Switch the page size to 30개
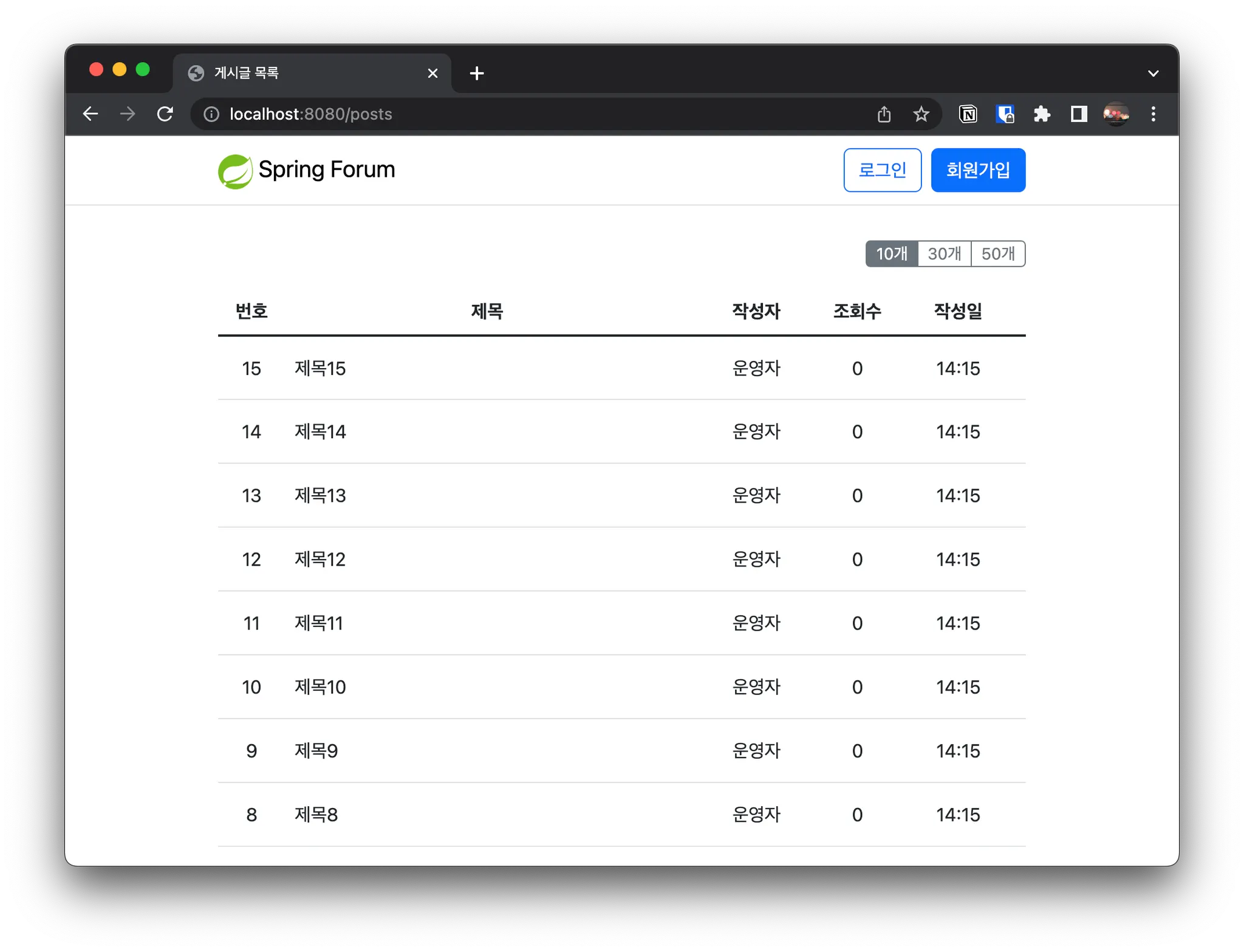 click(945, 254)
